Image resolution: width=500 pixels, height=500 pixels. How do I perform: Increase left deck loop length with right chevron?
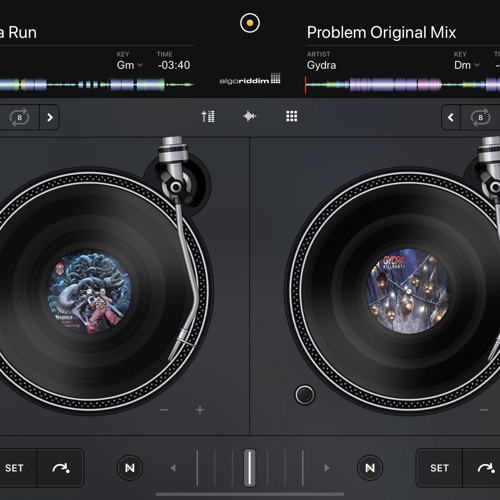point(50,117)
